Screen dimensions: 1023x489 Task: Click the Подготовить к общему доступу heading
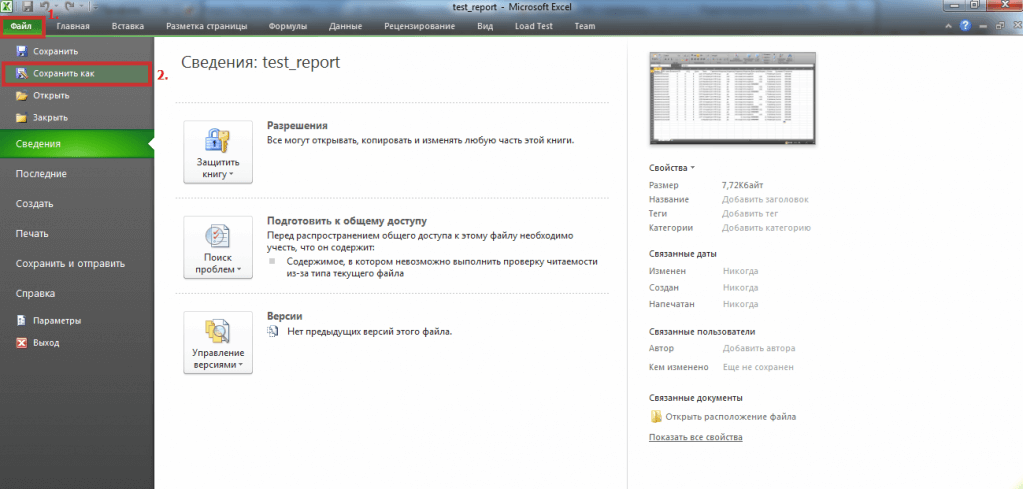pyautogui.click(x=347, y=221)
